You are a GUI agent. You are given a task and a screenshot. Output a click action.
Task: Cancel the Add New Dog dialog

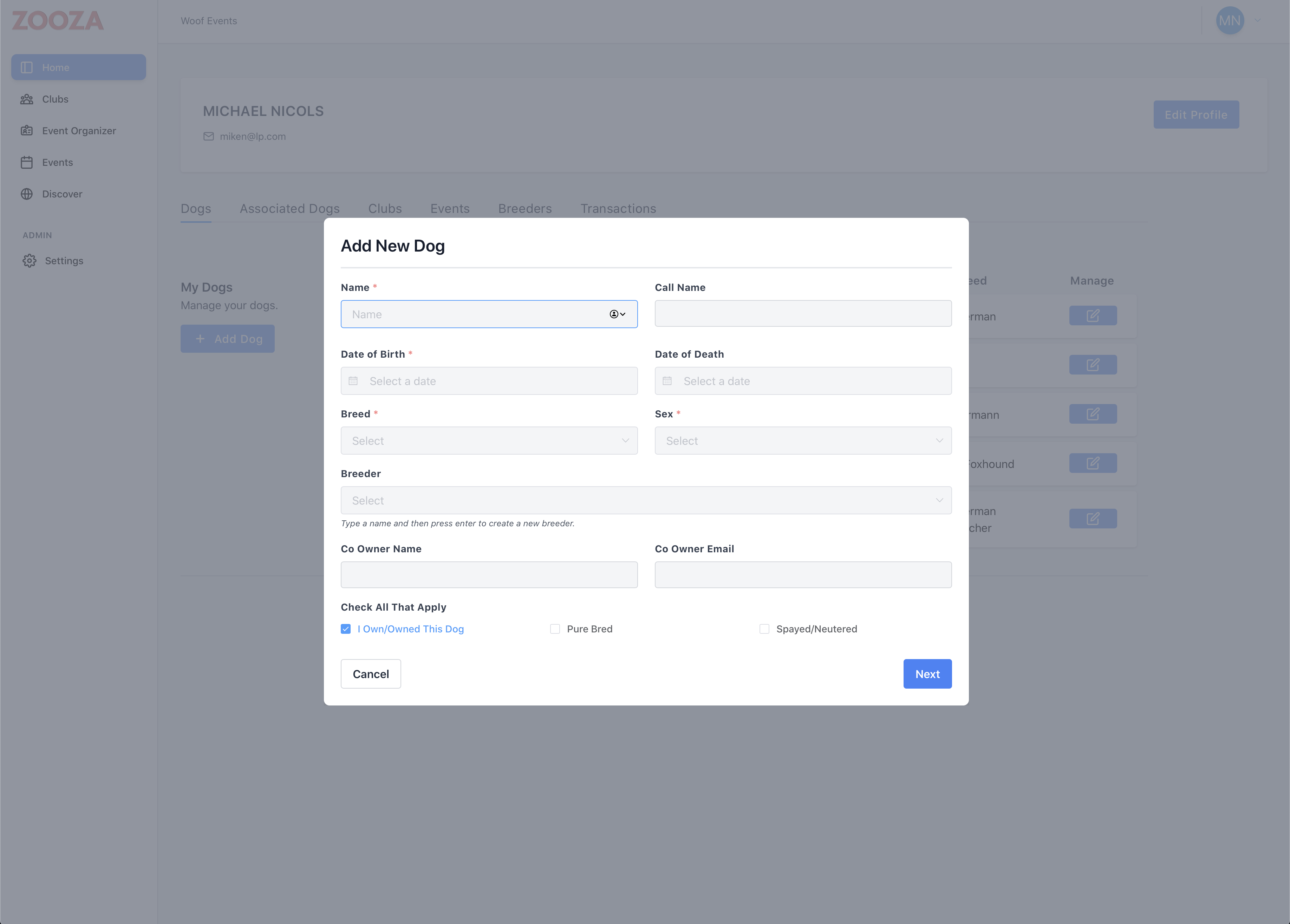370,674
